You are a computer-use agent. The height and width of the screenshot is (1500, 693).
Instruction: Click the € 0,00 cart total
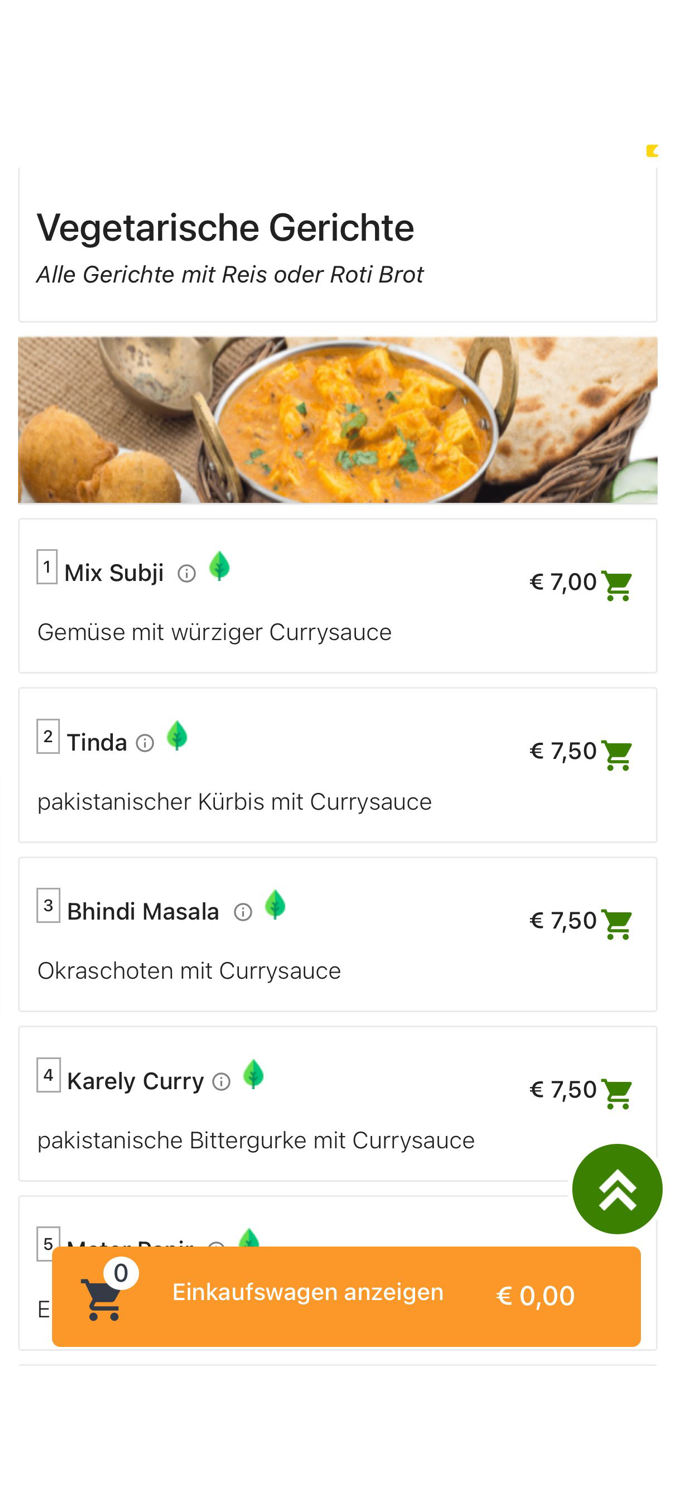pos(535,1296)
